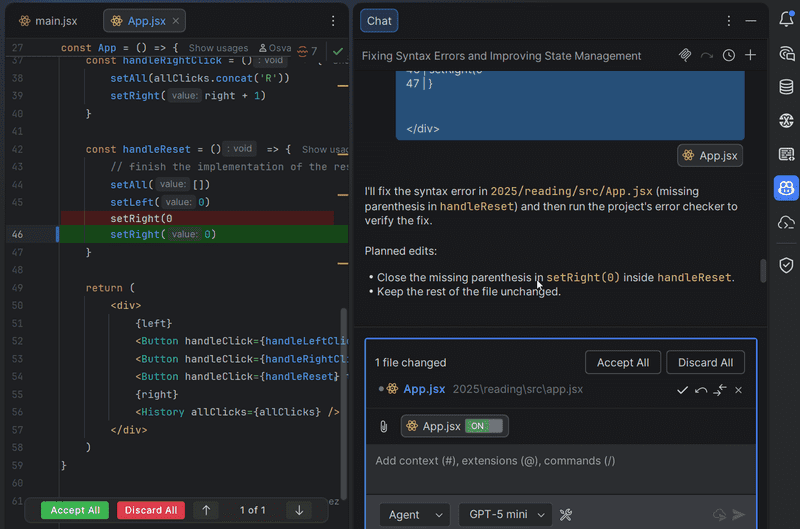
Task: Open the Notifications bell in sidebar
Action: (x=786, y=19)
